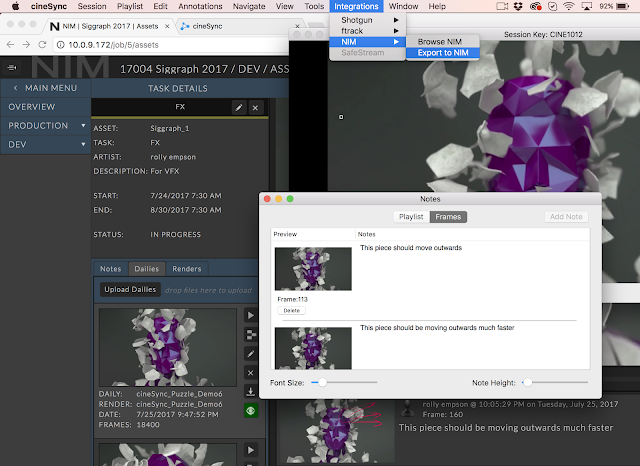Click the user avatar icon beside note
This screenshot has width=640, height=466.
pyautogui.click(x=407, y=408)
